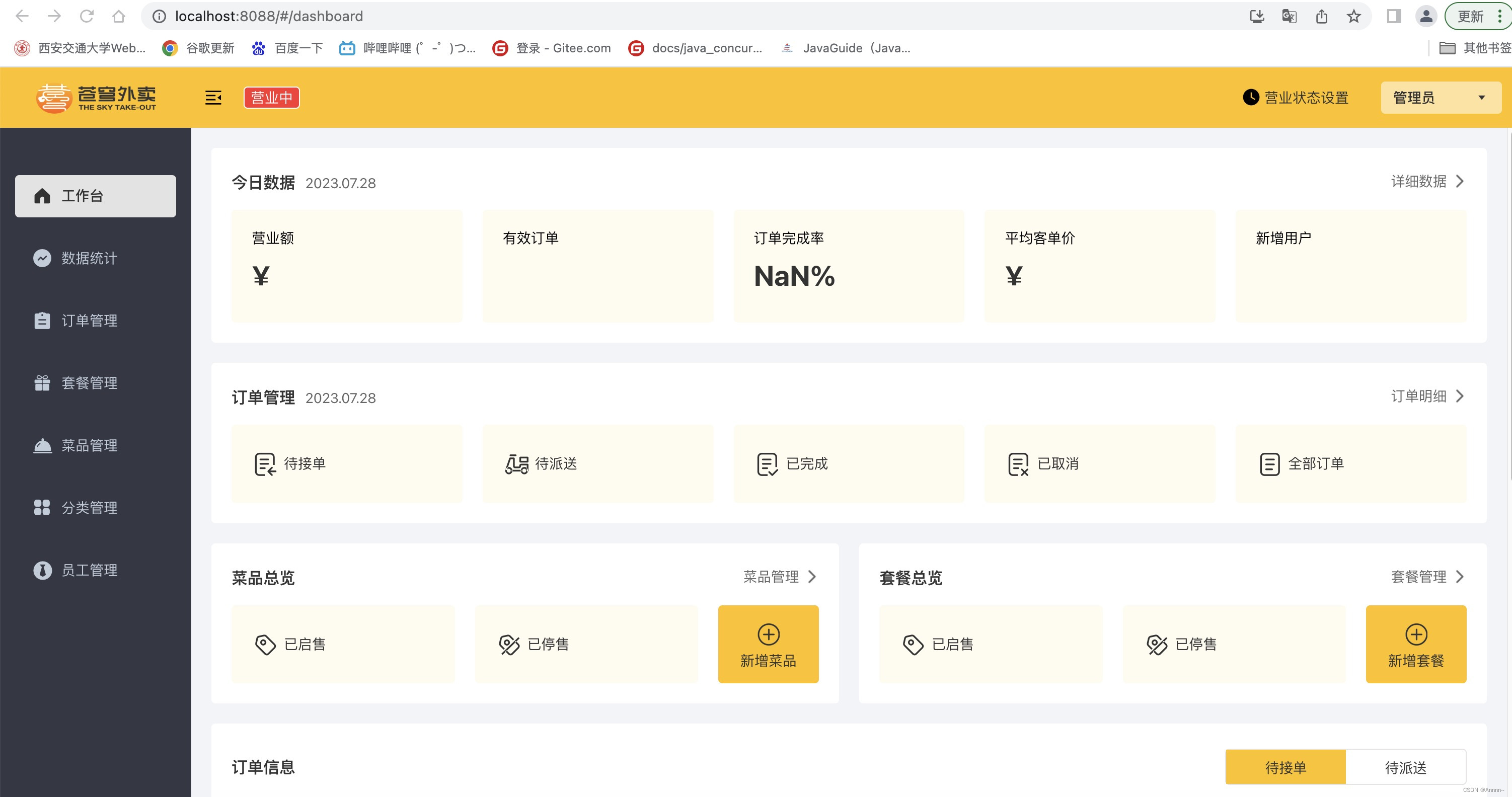Click the 有效订单 data card

point(598,266)
